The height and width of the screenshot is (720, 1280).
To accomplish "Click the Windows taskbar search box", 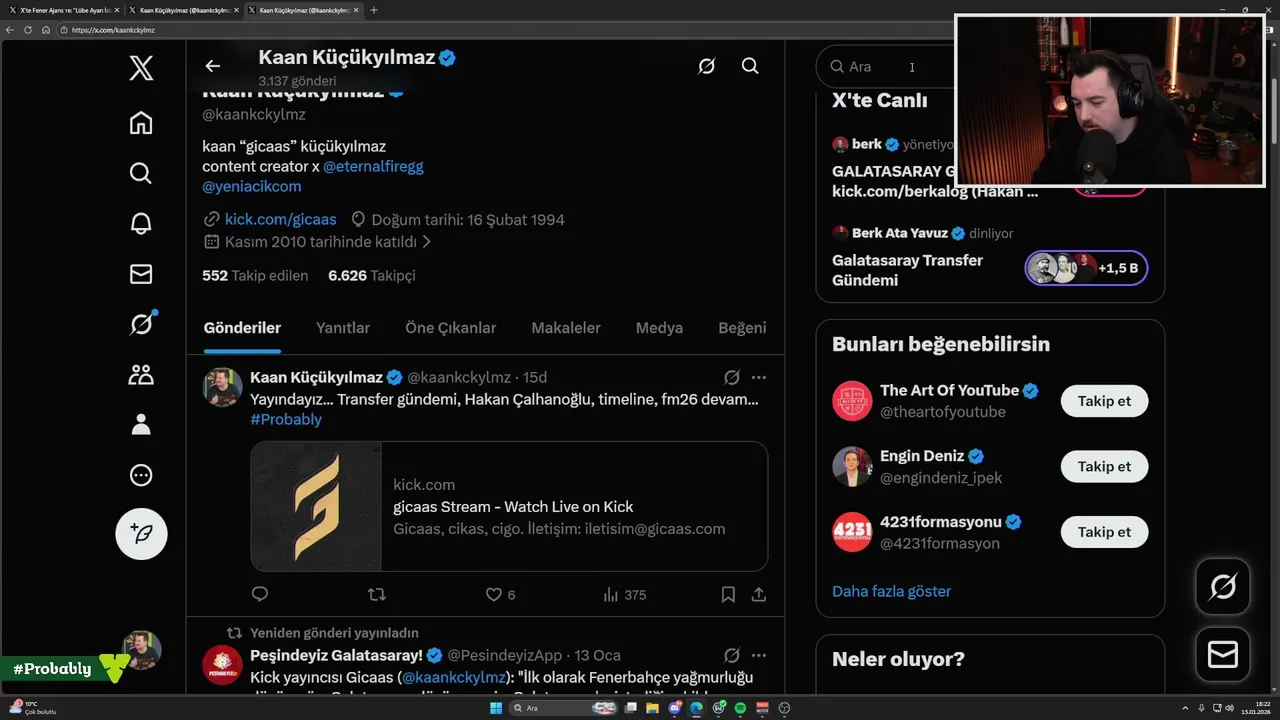I will click(x=563, y=708).
